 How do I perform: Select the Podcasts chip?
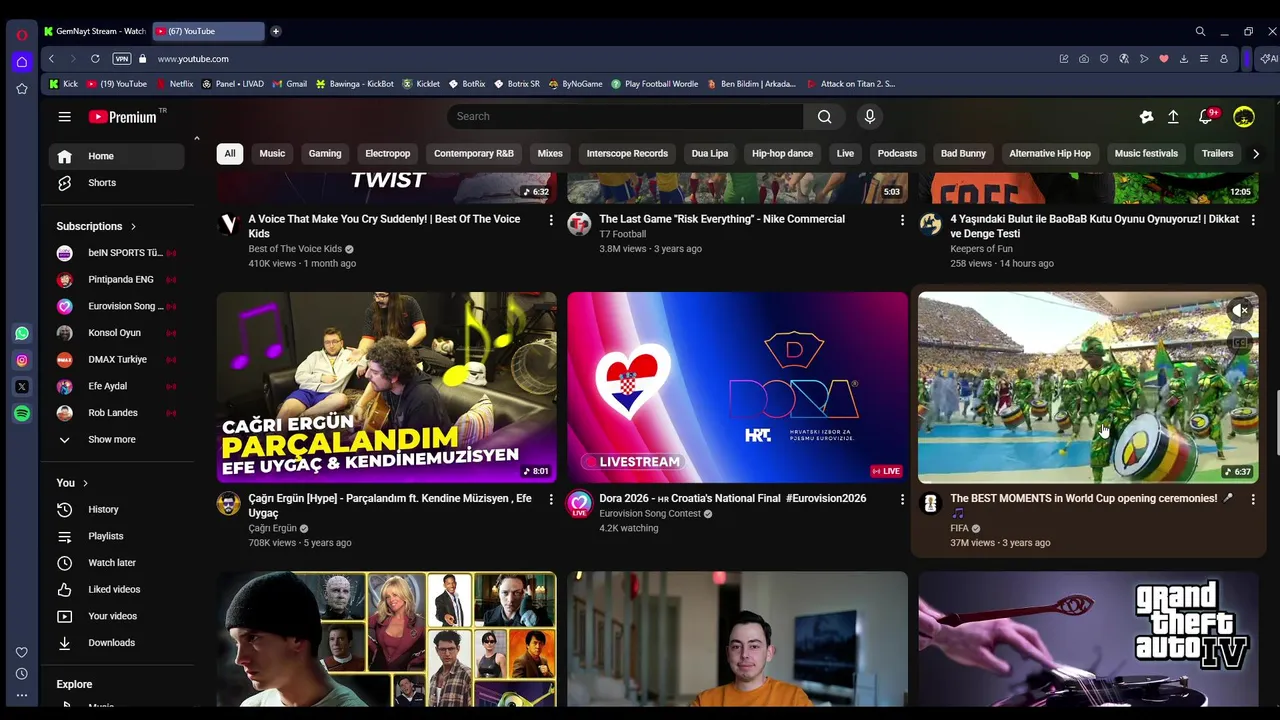tap(897, 154)
